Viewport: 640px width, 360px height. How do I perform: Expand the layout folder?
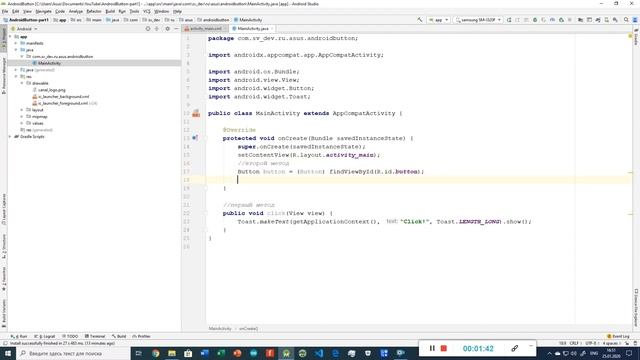[x=22, y=110]
